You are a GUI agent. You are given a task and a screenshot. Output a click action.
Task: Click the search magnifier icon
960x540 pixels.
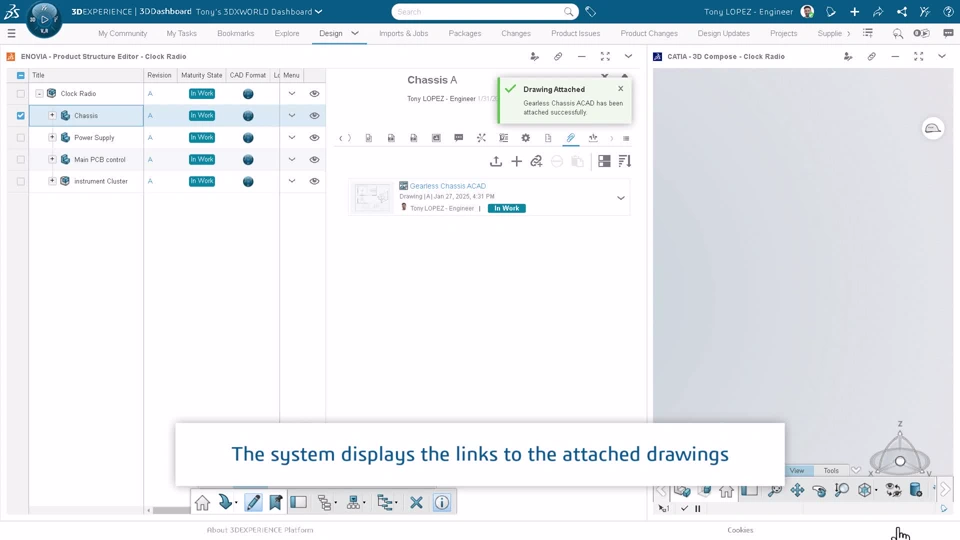click(568, 12)
